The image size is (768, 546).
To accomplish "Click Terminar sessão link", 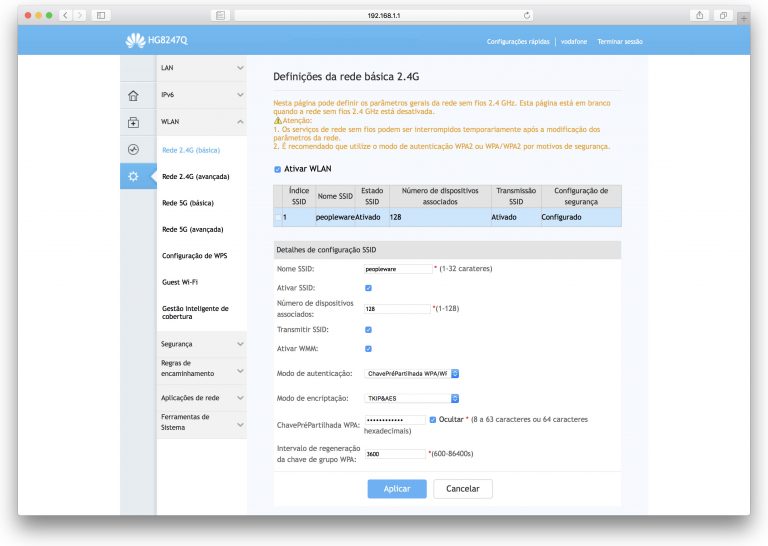I will [620, 42].
